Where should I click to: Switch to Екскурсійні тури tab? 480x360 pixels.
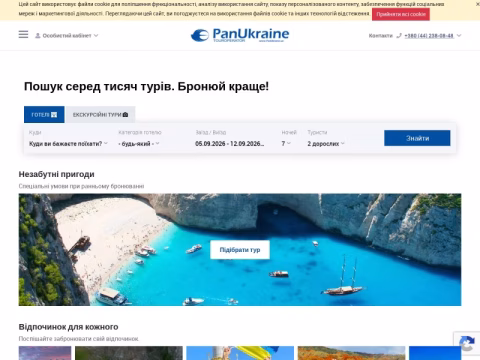[100, 115]
